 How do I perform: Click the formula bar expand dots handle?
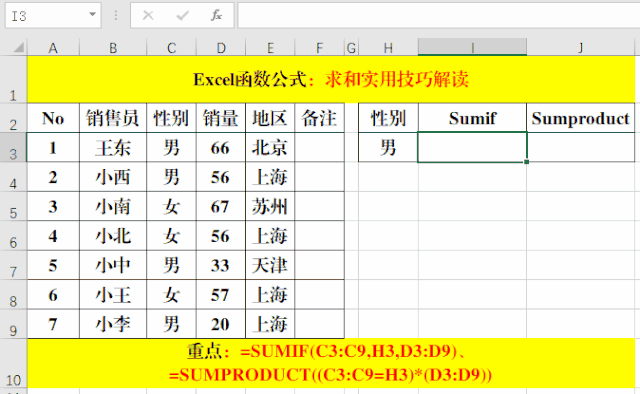click(116, 16)
